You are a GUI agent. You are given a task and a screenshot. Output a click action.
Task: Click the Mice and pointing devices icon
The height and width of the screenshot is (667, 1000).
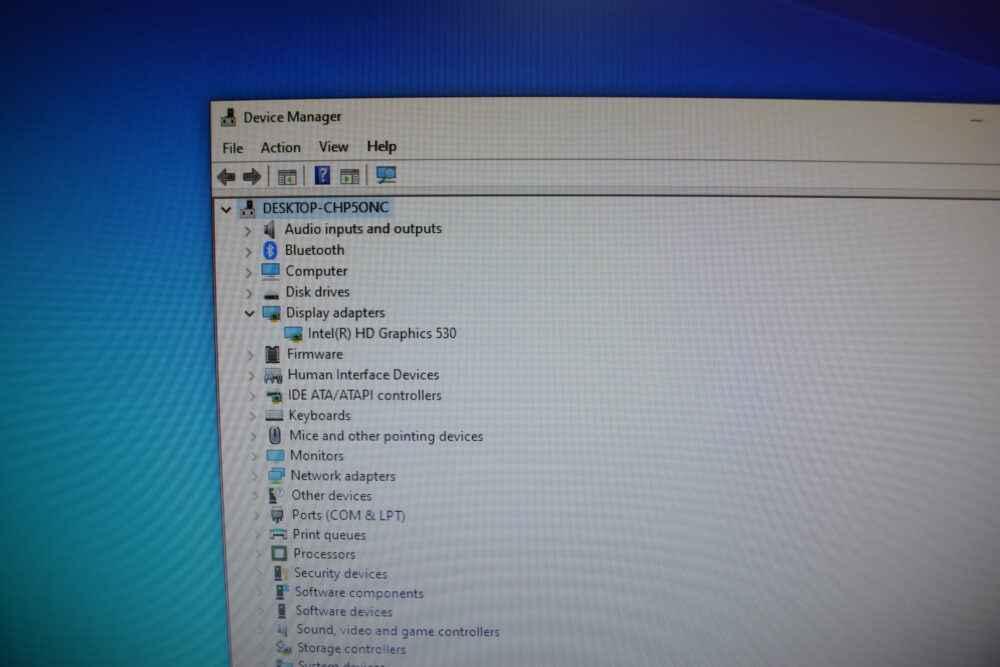pyautogui.click(x=275, y=436)
